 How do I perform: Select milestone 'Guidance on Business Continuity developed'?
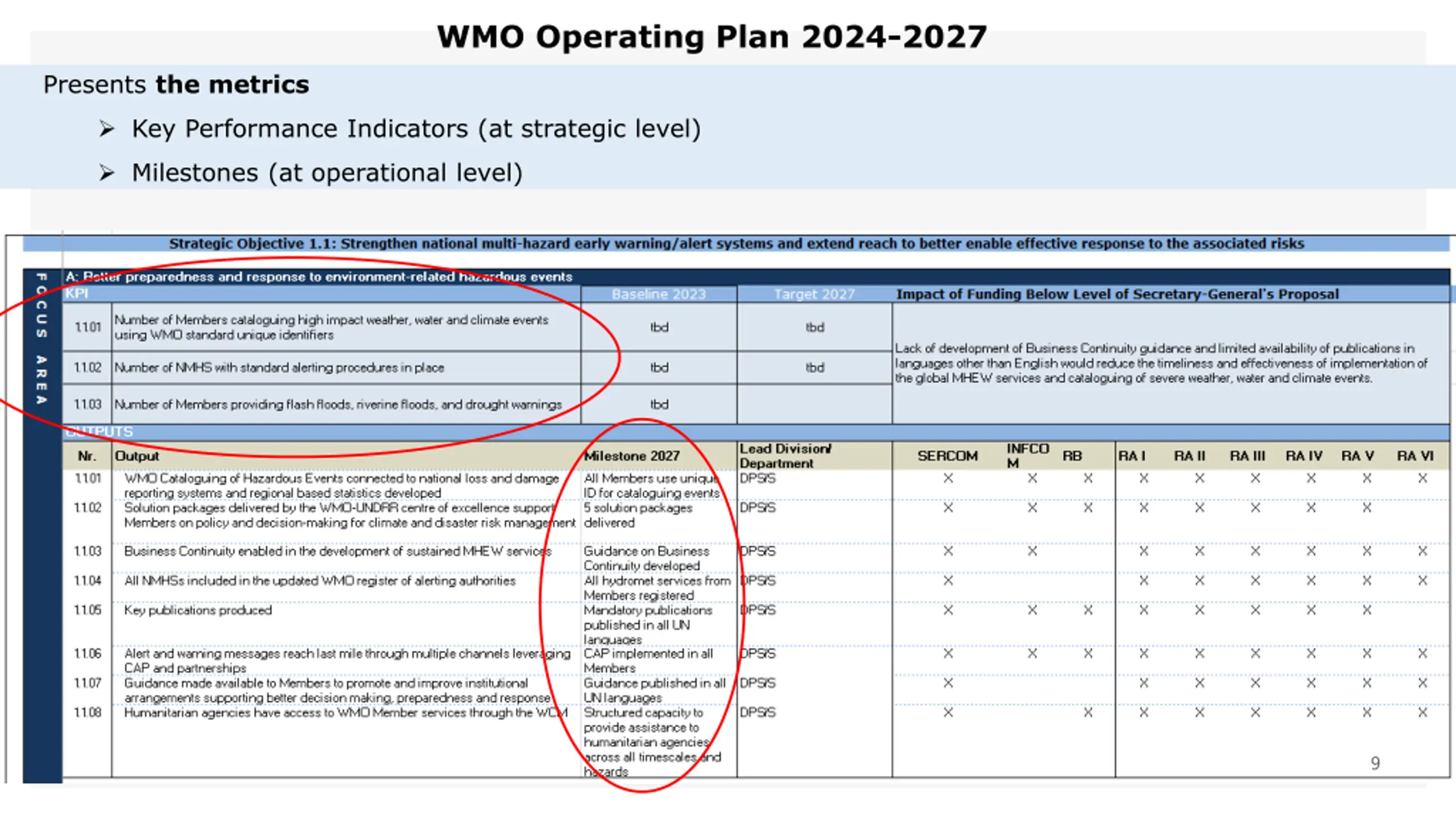pos(646,559)
